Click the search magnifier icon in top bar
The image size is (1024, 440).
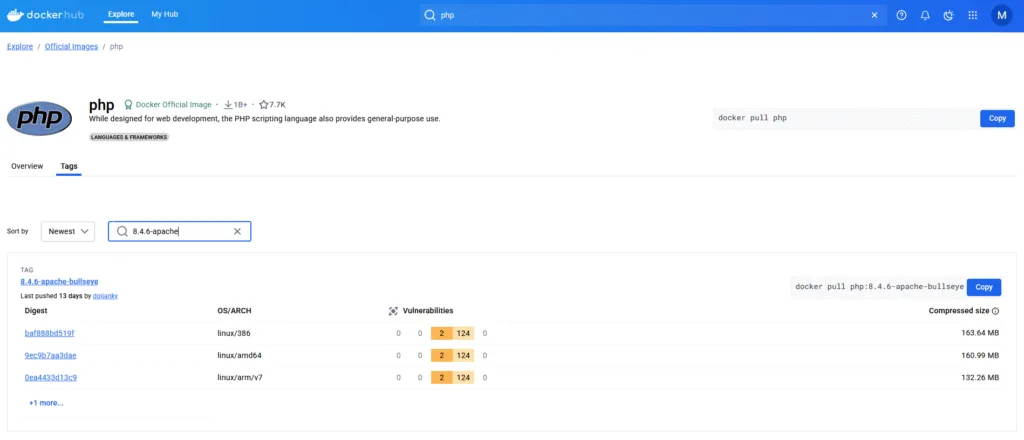pos(430,15)
